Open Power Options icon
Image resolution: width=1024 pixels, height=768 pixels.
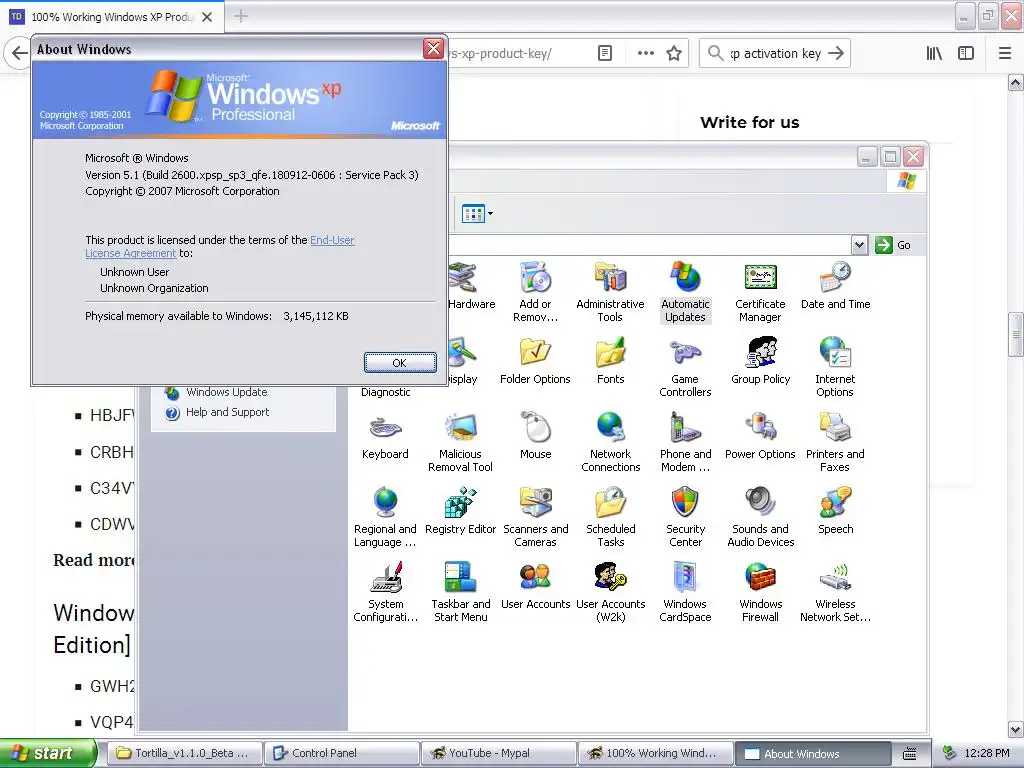(760, 436)
